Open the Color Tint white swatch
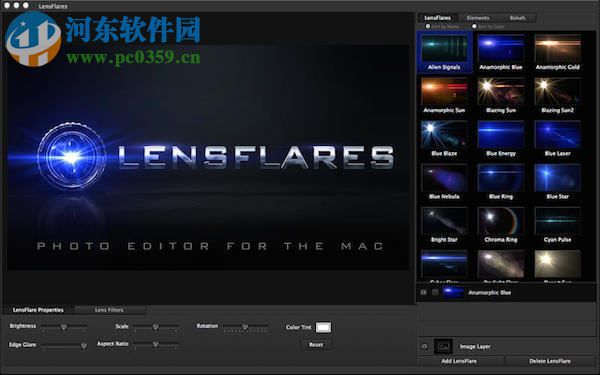The image size is (600, 375). 323,327
